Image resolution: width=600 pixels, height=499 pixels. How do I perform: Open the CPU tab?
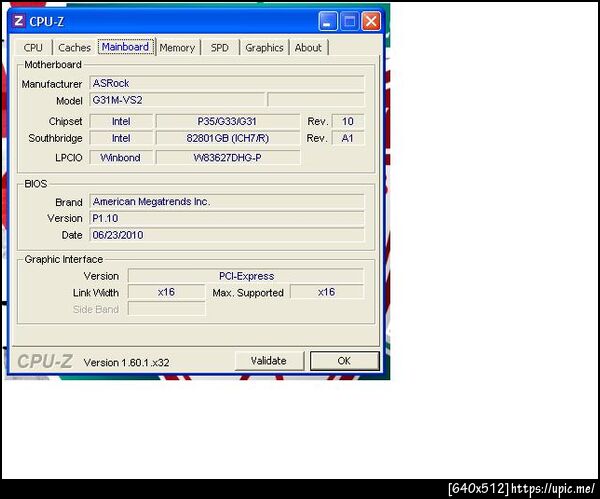click(x=33, y=47)
